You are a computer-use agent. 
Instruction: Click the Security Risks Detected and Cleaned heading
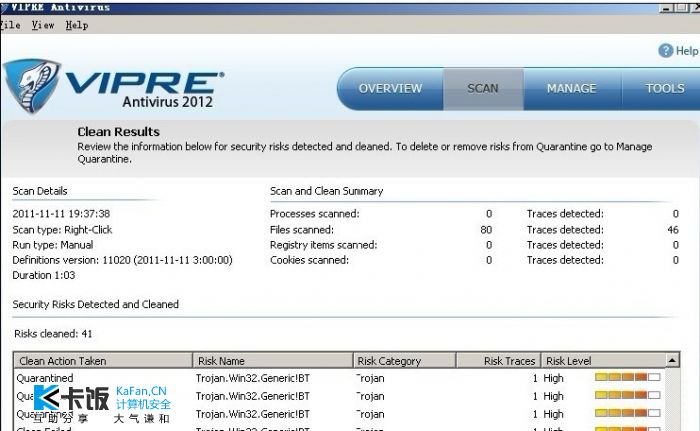pos(96,304)
